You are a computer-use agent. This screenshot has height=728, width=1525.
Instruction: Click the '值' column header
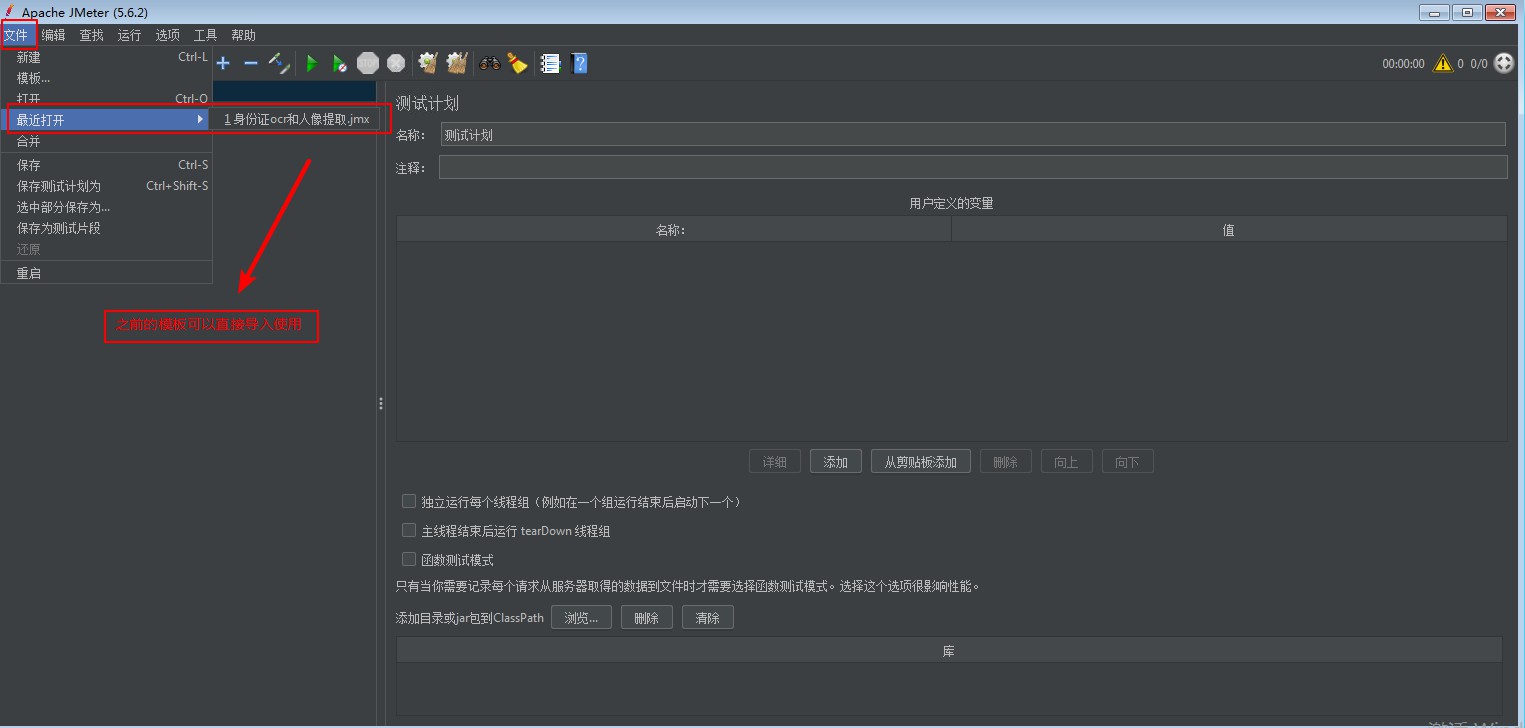pyautogui.click(x=1229, y=229)
